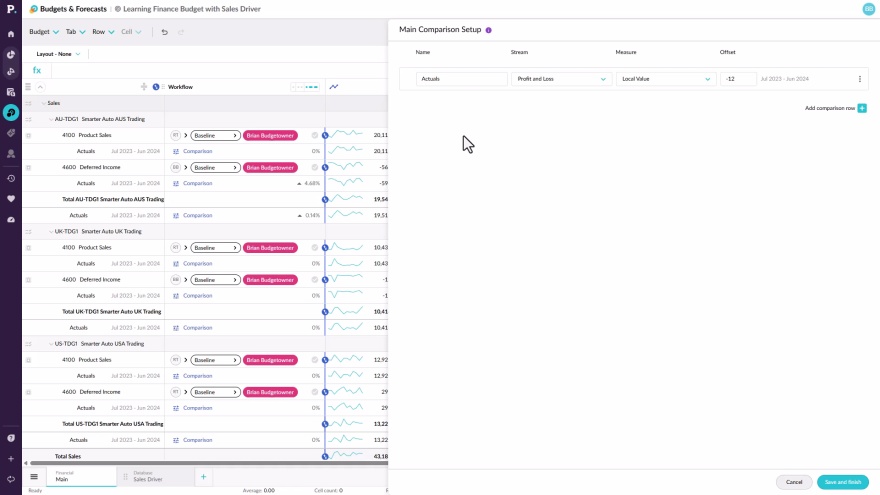880x495 pixels.
Task: Click Brian Budgetowner badge on AUS 4100 Product Sales
Action: [x=270, y=135]
